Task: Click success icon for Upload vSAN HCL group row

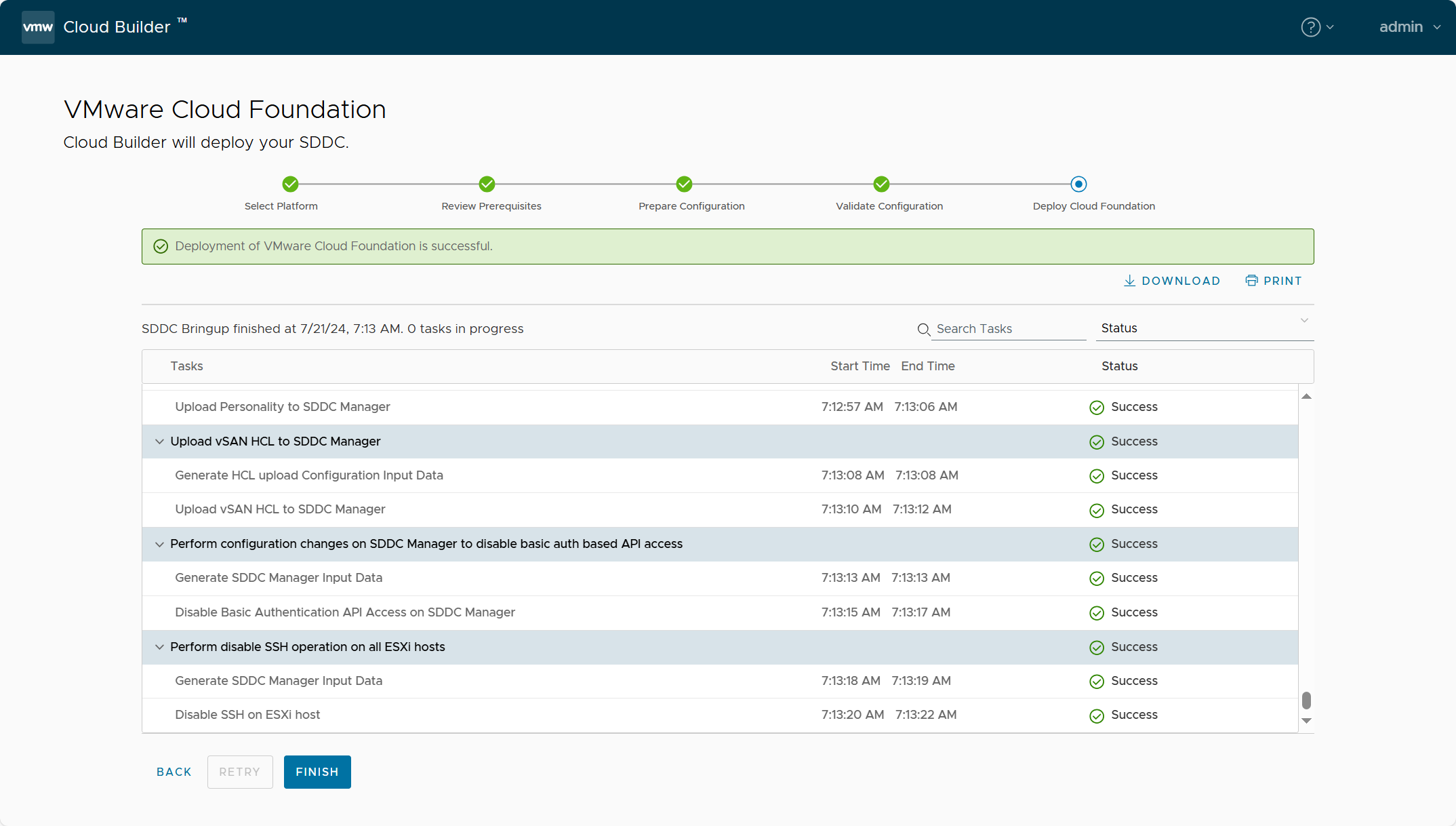Action: pyautogui.click(x=1097, y=442)
